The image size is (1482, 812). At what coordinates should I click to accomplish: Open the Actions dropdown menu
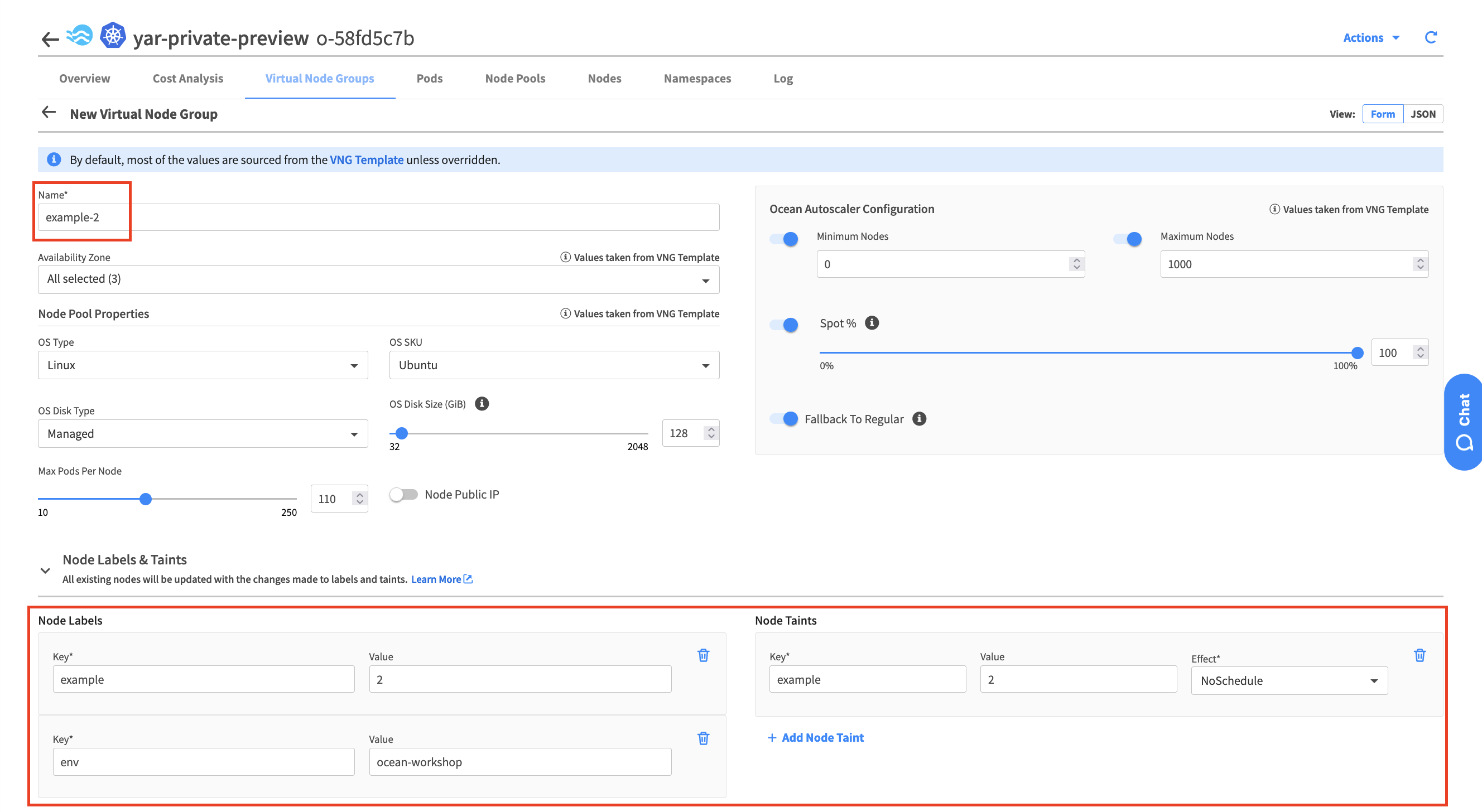click(1371, 37)
